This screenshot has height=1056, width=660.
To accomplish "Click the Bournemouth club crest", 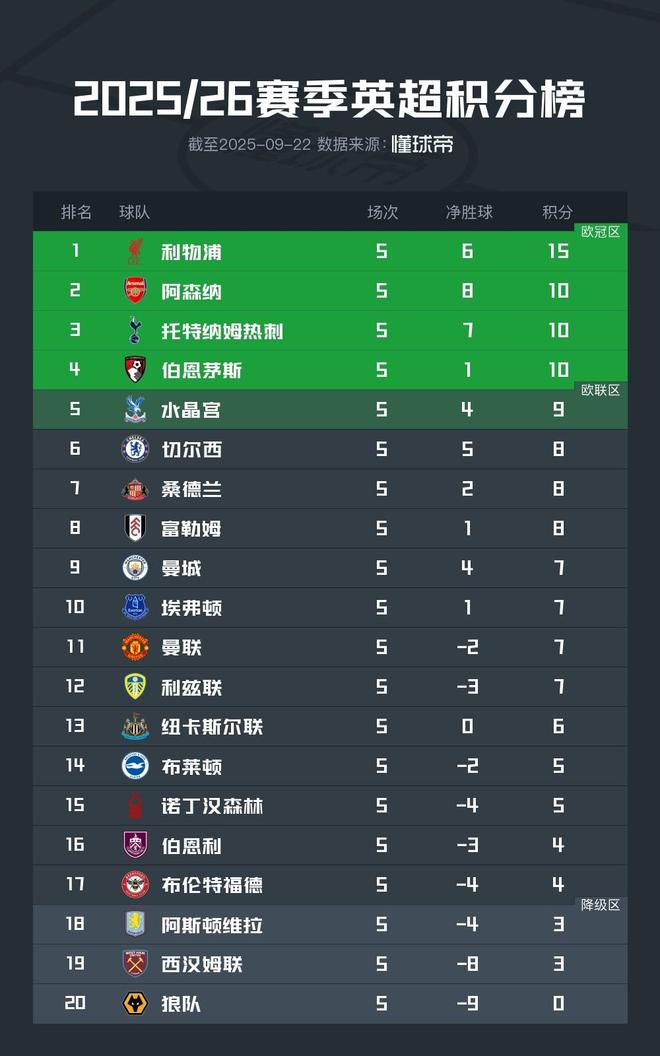I will pos(134,370).
